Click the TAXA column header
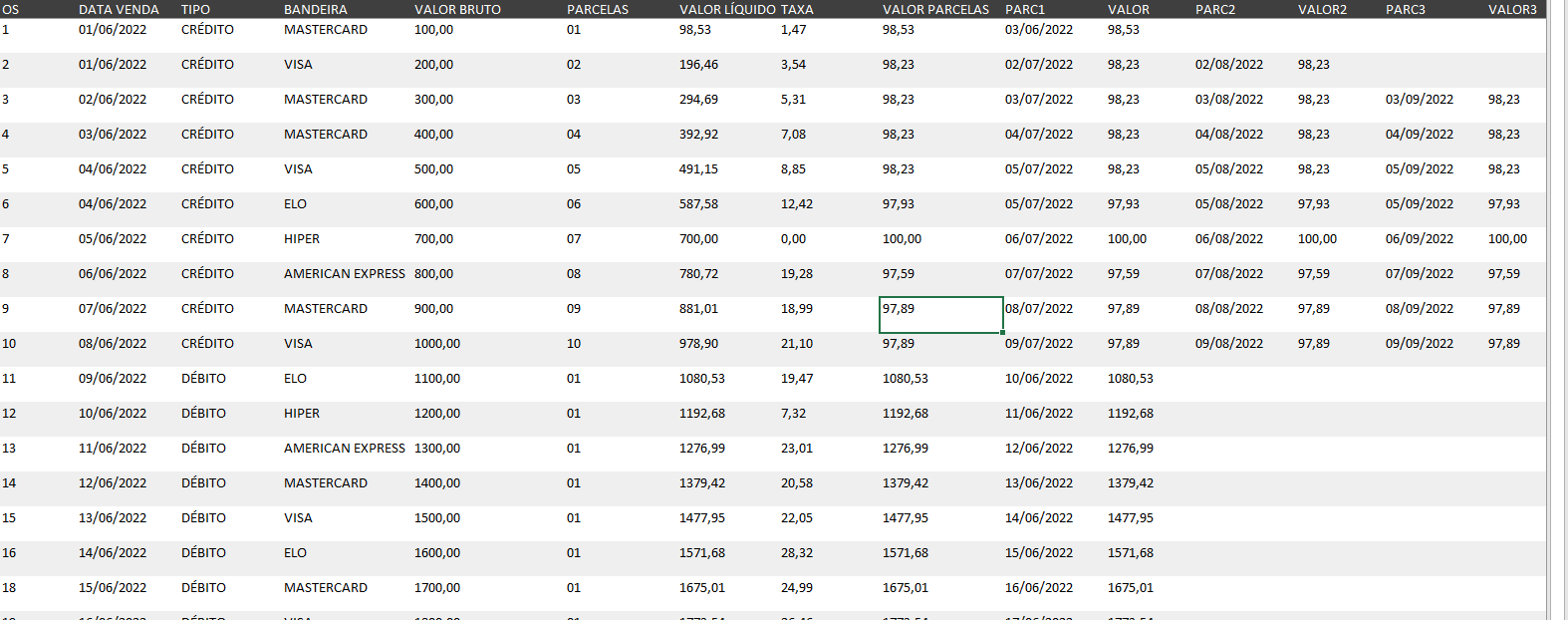 [x=797, y=9]
